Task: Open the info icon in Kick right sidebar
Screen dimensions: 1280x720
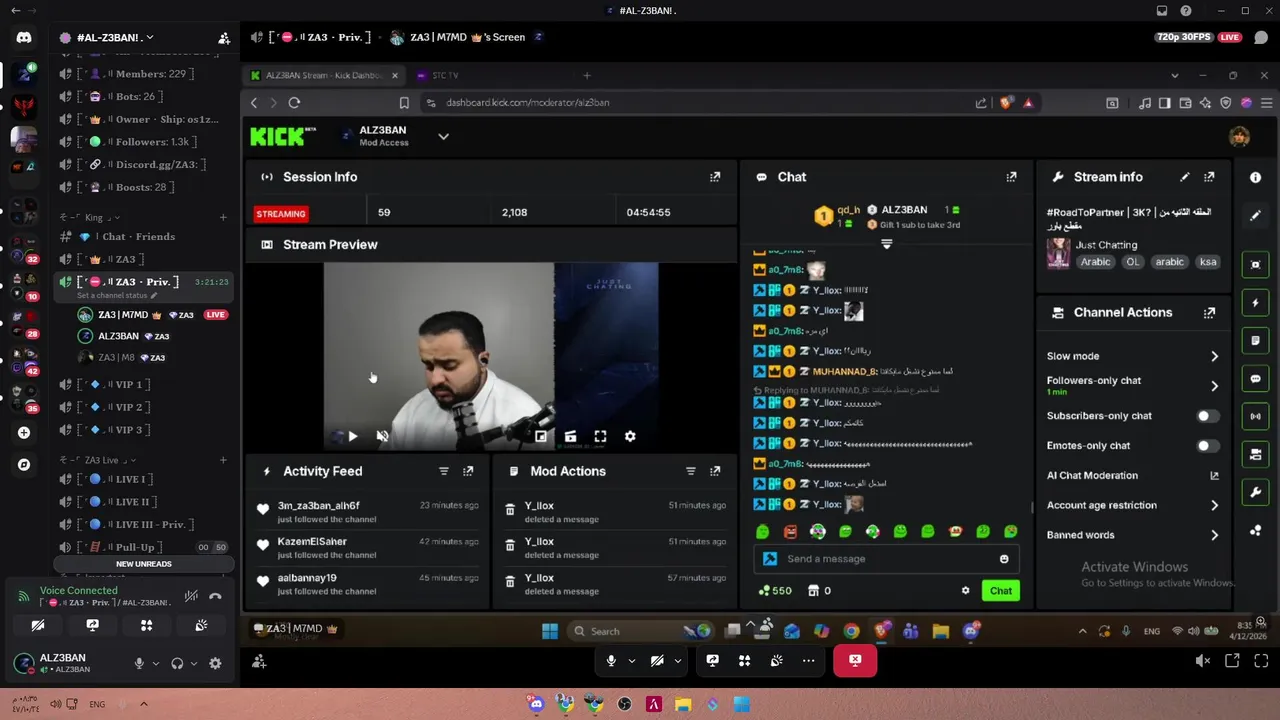Action: pos(1255,177)
